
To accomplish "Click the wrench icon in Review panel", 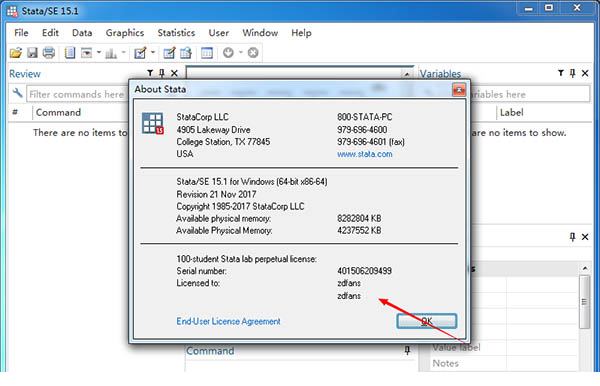I will [17, 93].
